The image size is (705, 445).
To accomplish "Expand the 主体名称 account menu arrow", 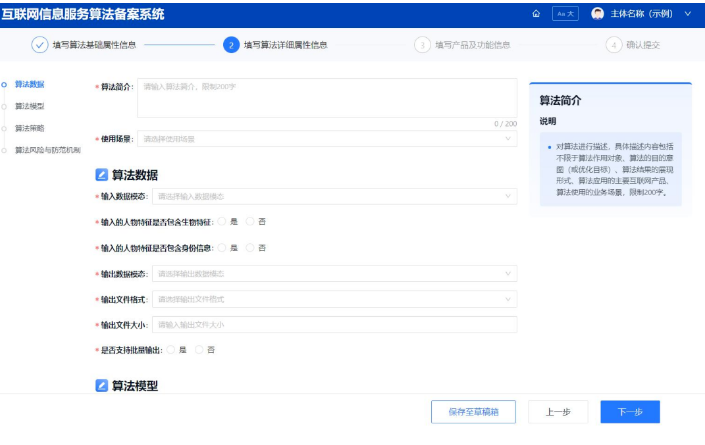I will tap(688, 14).
